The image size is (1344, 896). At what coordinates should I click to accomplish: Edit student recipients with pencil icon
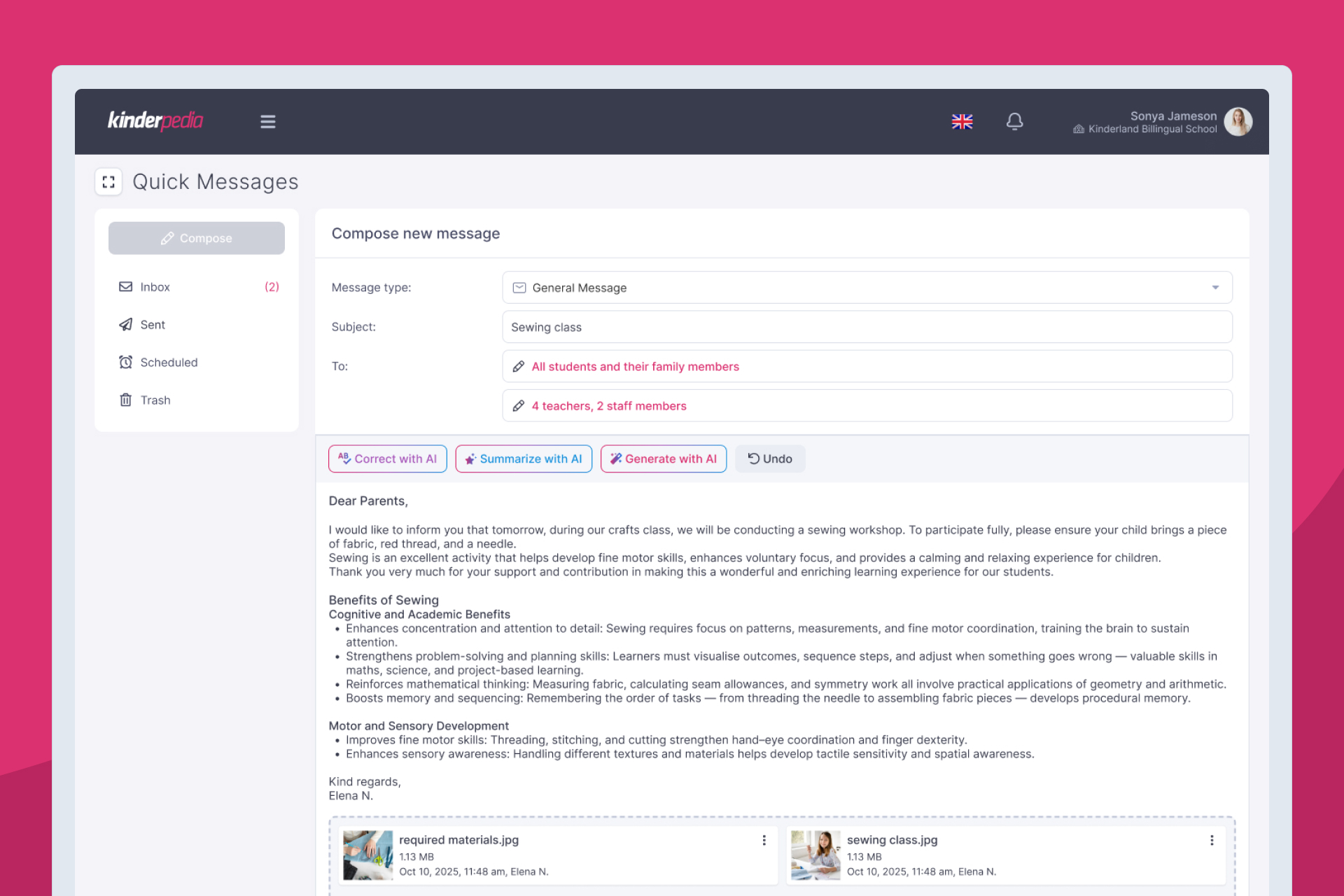(x=519, y=367)
